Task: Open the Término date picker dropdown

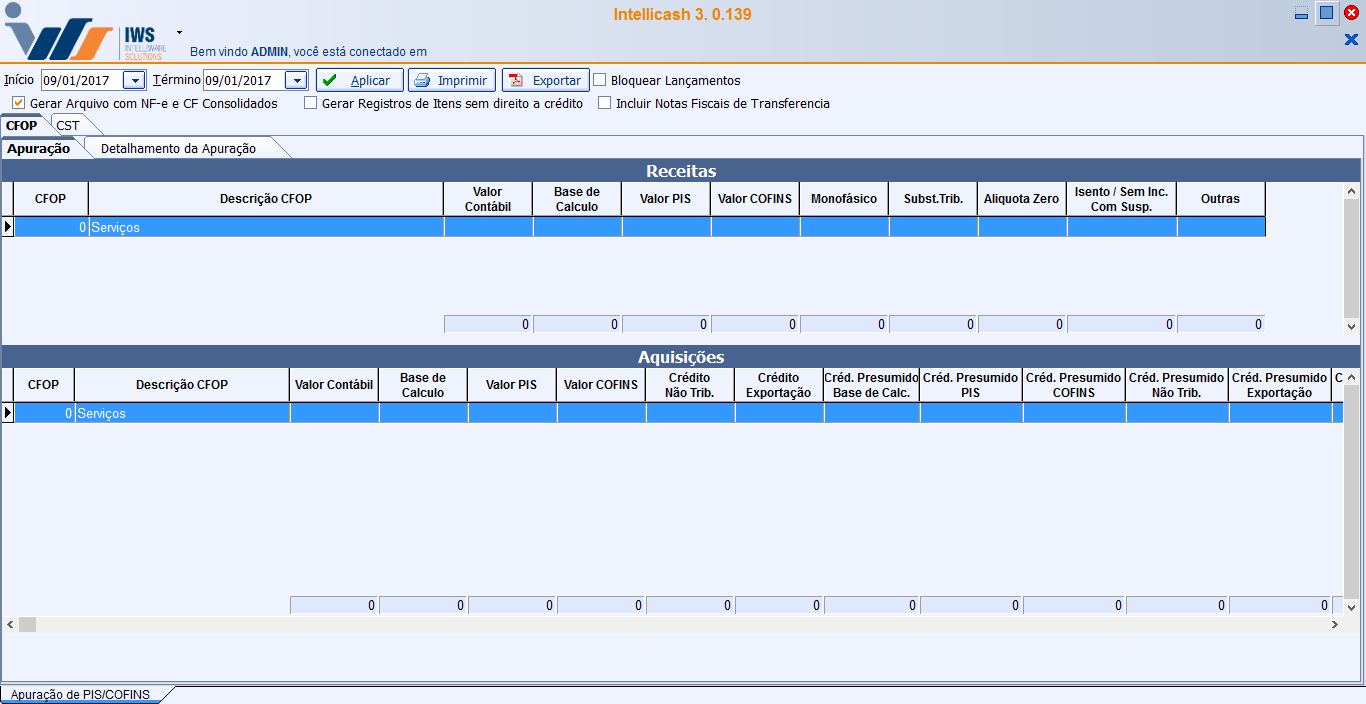Action: 296,80
